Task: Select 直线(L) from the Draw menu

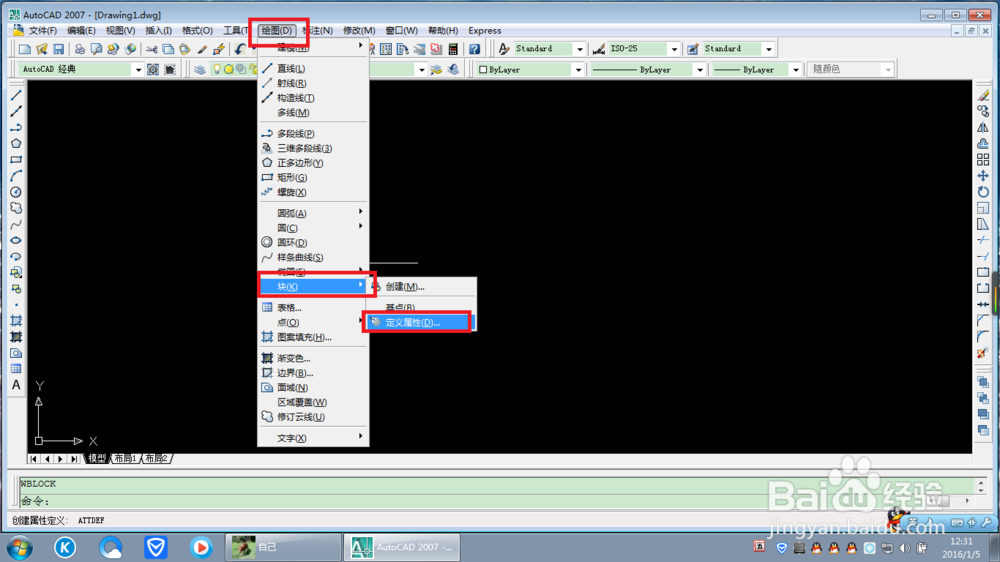Action: click(x=312, y=68)
